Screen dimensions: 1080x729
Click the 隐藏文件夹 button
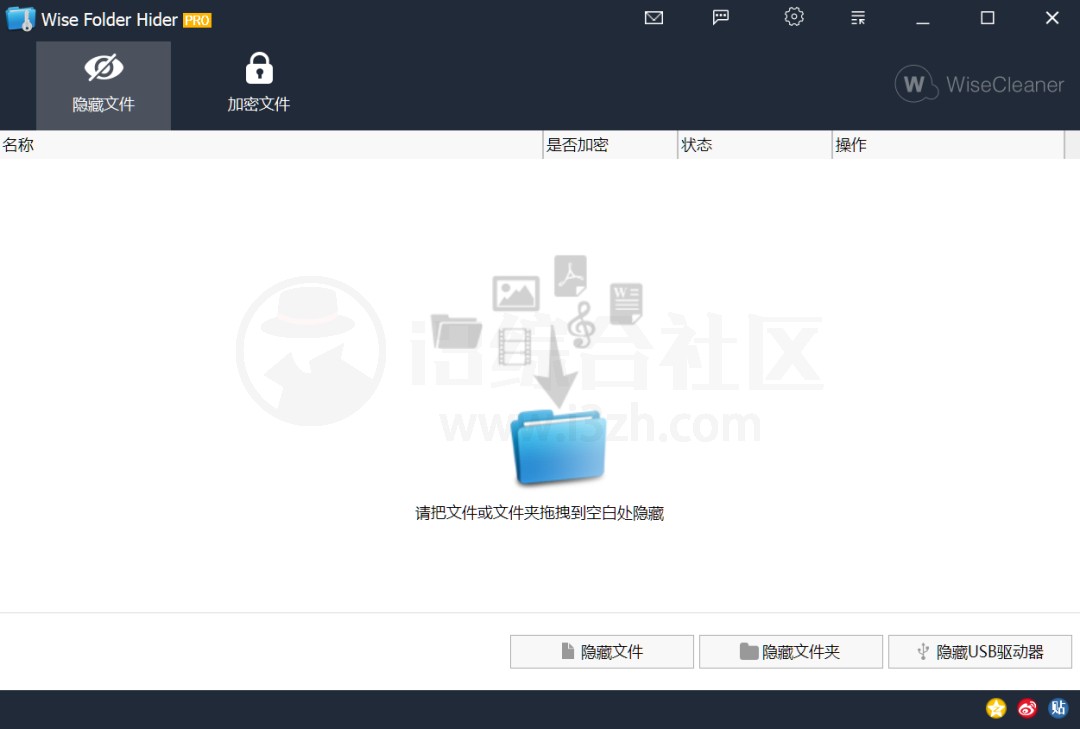[x=790, y=651]
